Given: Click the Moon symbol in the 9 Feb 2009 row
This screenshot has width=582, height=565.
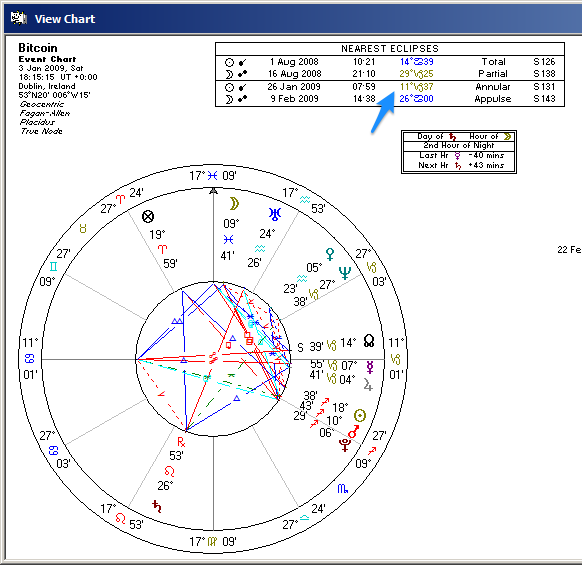Looking at the screenshot, I should [229, 99].
